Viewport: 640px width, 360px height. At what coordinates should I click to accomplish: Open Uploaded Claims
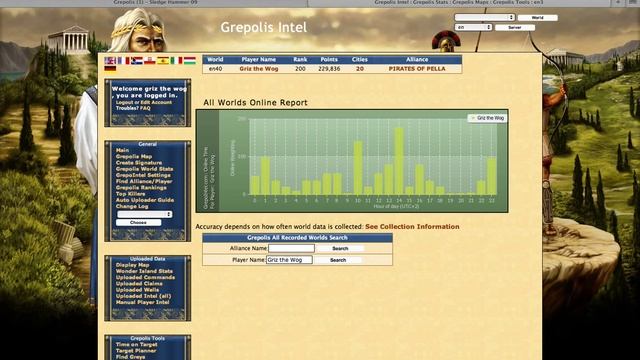coord(139,284)
